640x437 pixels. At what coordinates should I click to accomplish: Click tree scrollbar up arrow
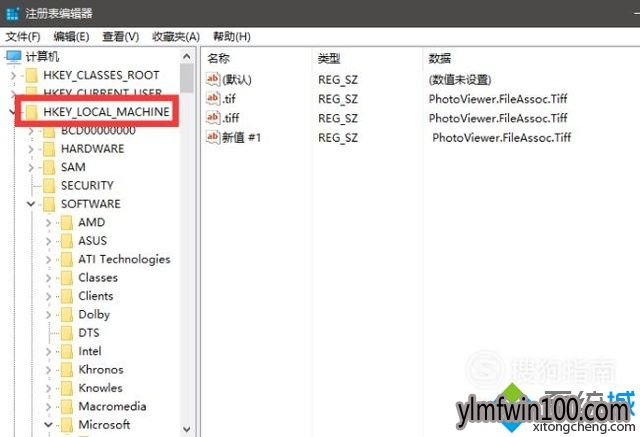point(187,56)
